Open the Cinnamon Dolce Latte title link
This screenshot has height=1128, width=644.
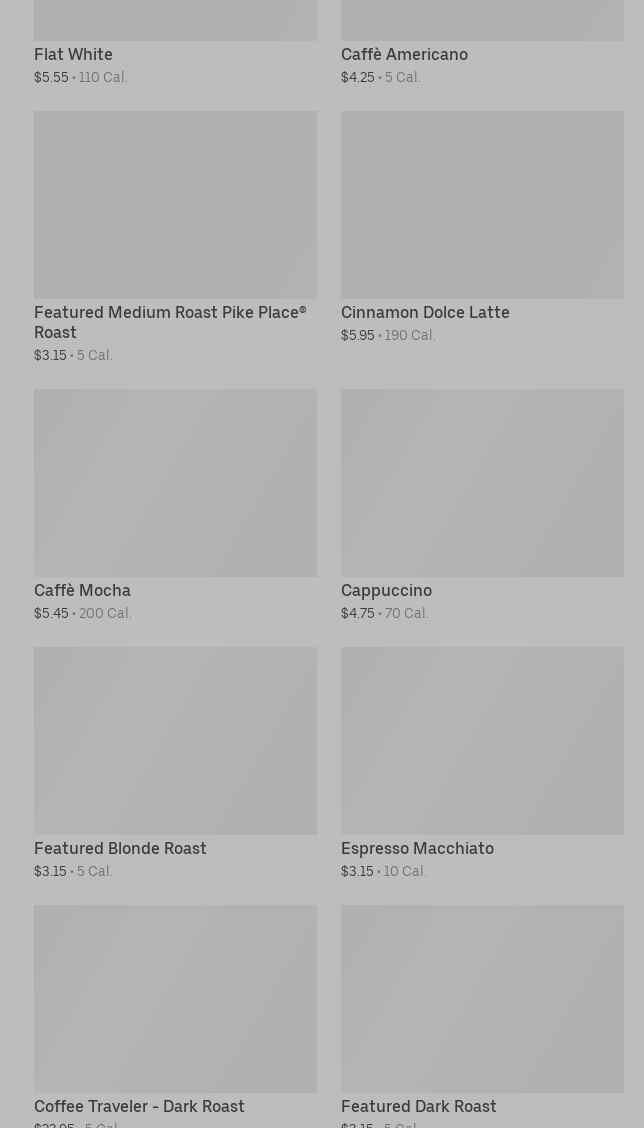pos(425,313)
